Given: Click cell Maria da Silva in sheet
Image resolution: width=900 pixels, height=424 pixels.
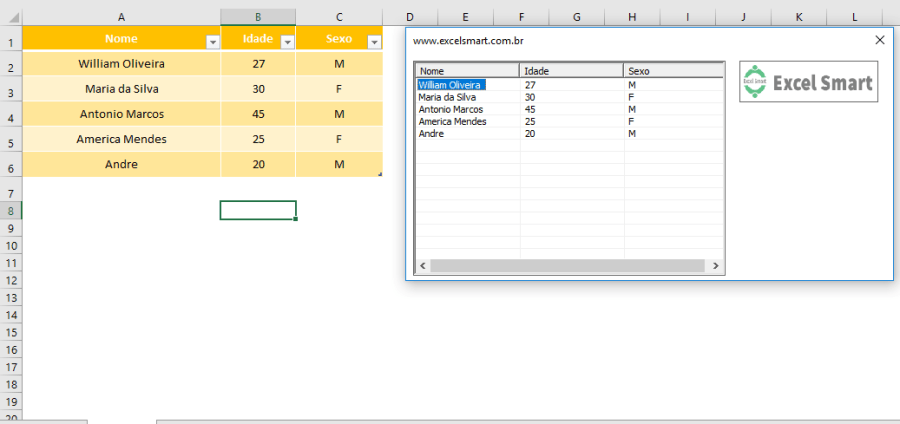Looking at the screenshot, I should pyautogui.click(x=121, y=89).
